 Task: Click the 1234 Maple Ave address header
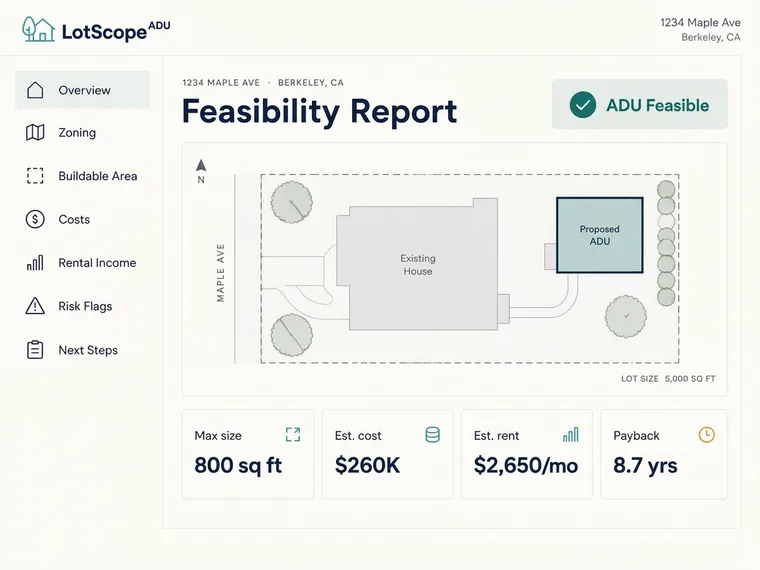point(700,22)
